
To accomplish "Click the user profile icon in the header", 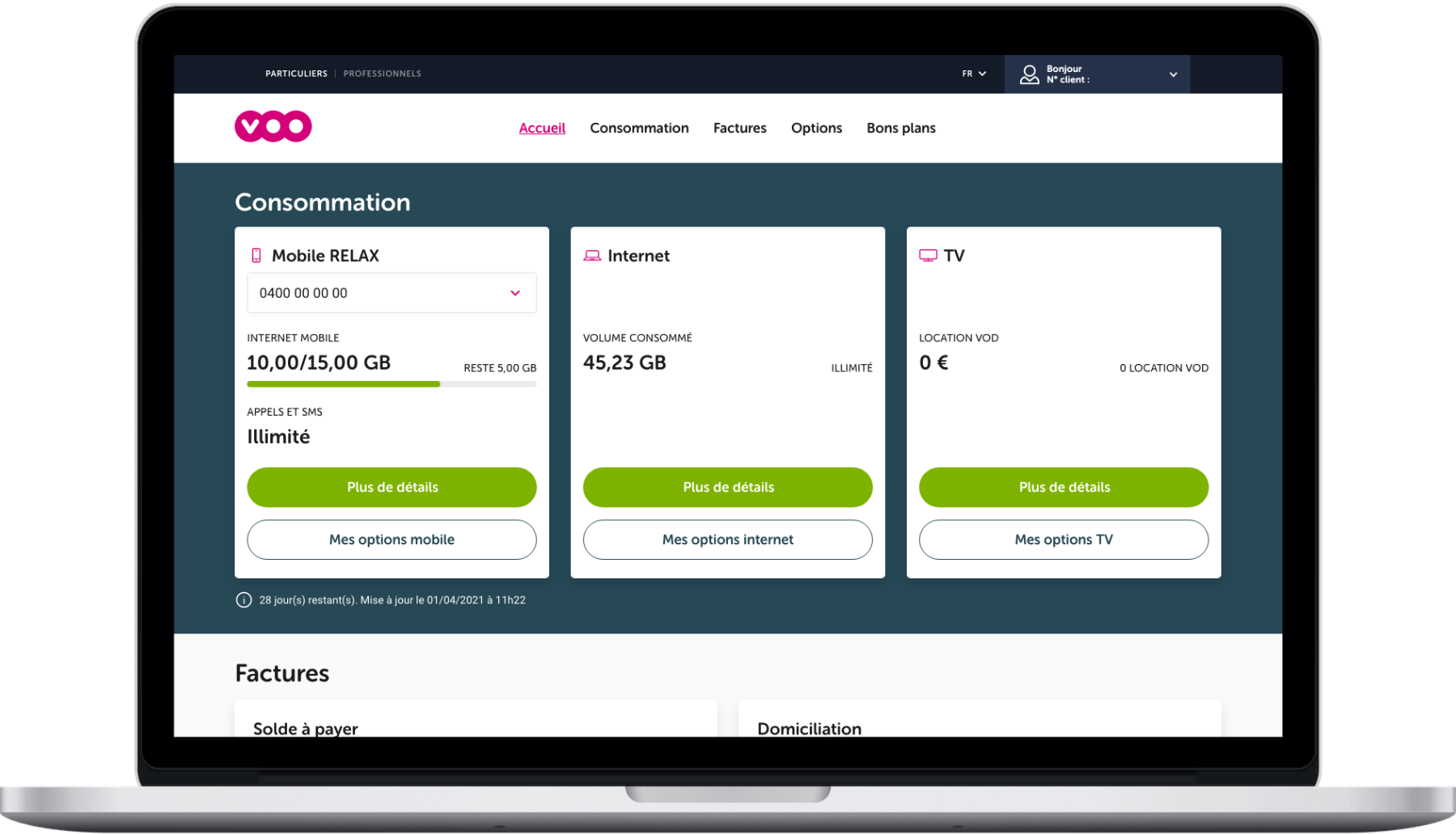I will pyautogui.click(x=1029, y=74).
